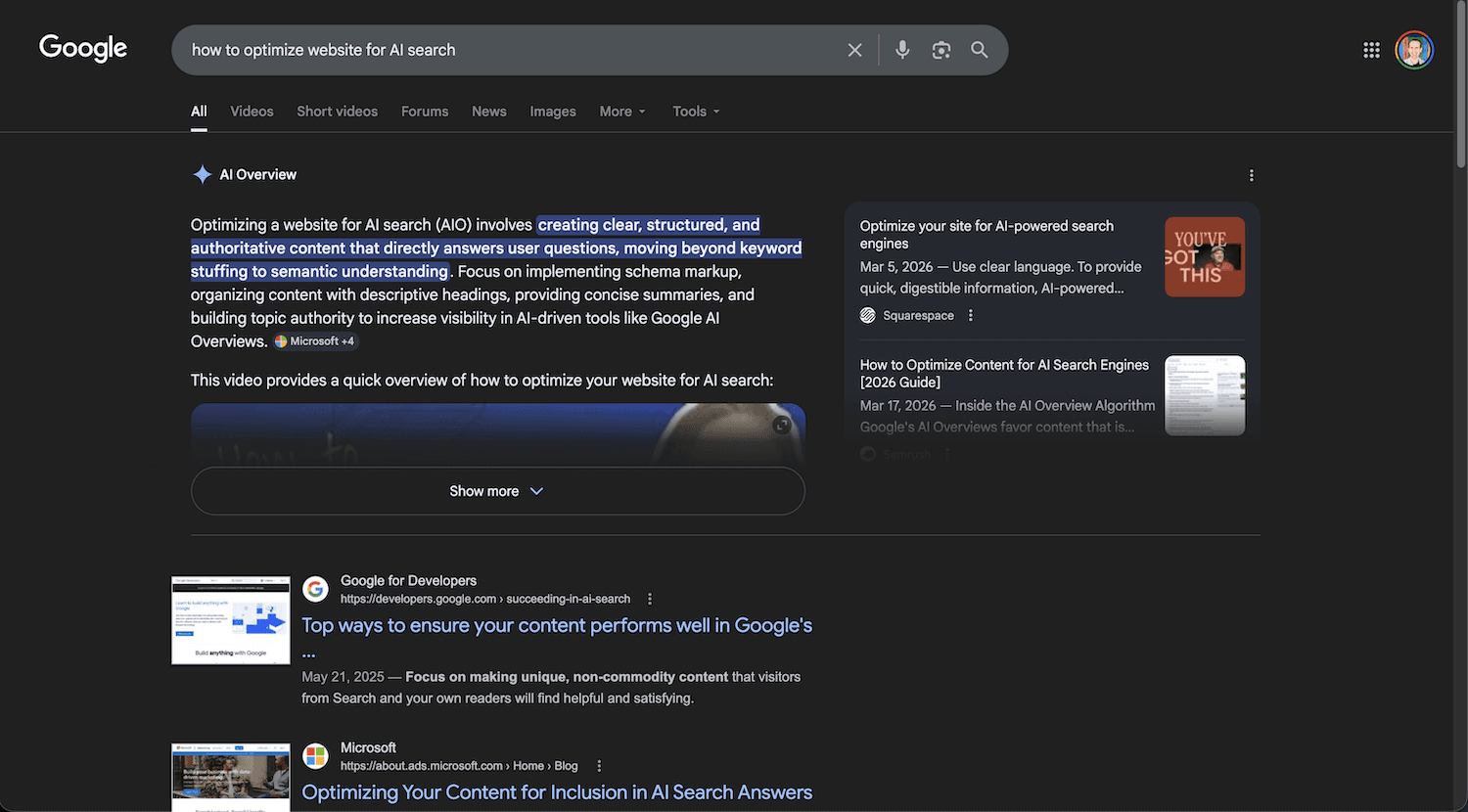Open Google Lens image search icon
Image resolution: width=1468 pixels, height=812 pixels.
coord(940,50)
